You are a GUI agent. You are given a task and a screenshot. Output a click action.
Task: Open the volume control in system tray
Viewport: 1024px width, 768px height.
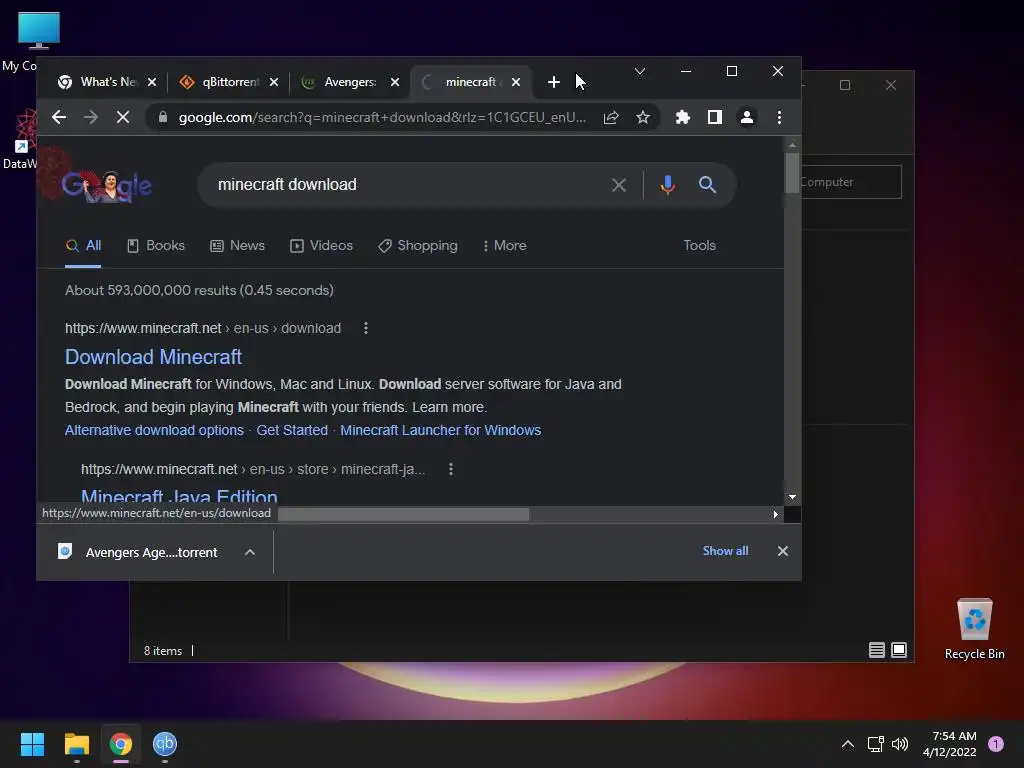900,744
